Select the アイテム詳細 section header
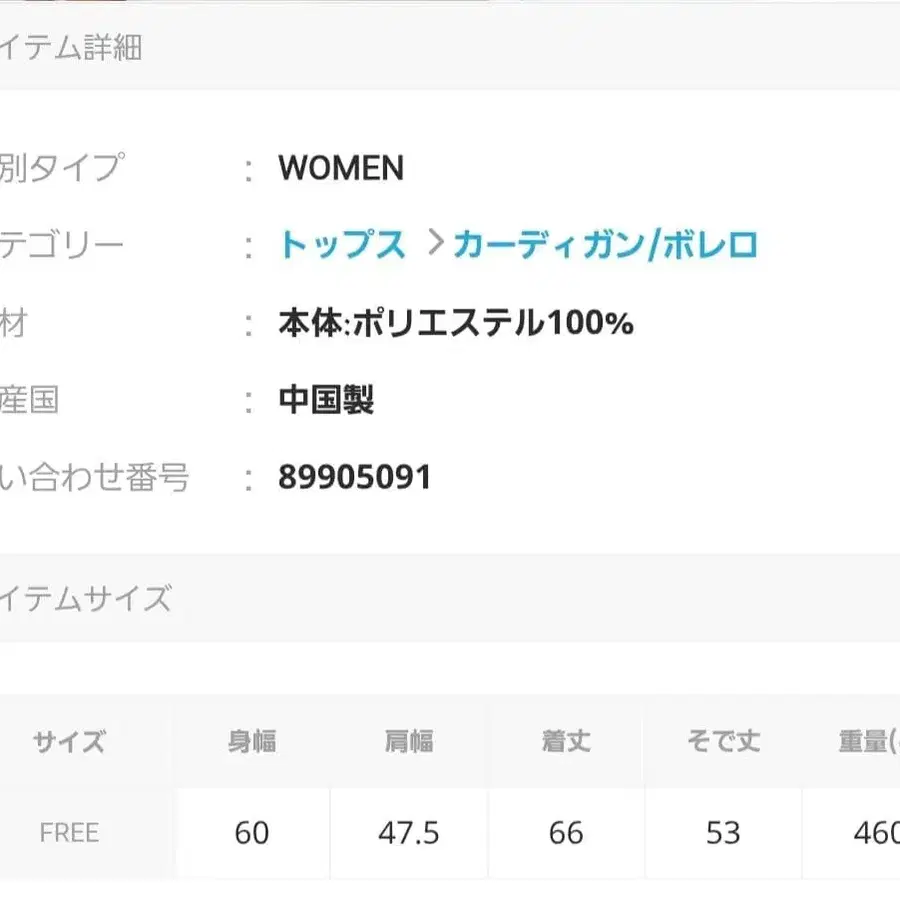The height and width of the screenshot is (900, 900). pos(75,46)
